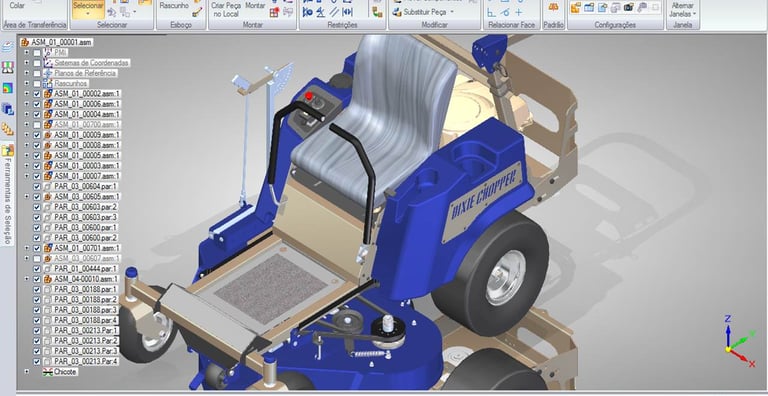This screenshot has width=768, height=396.
Task: Select ASM_01_00009.asm:1 in tree
Action: click(x=87, y=135)
